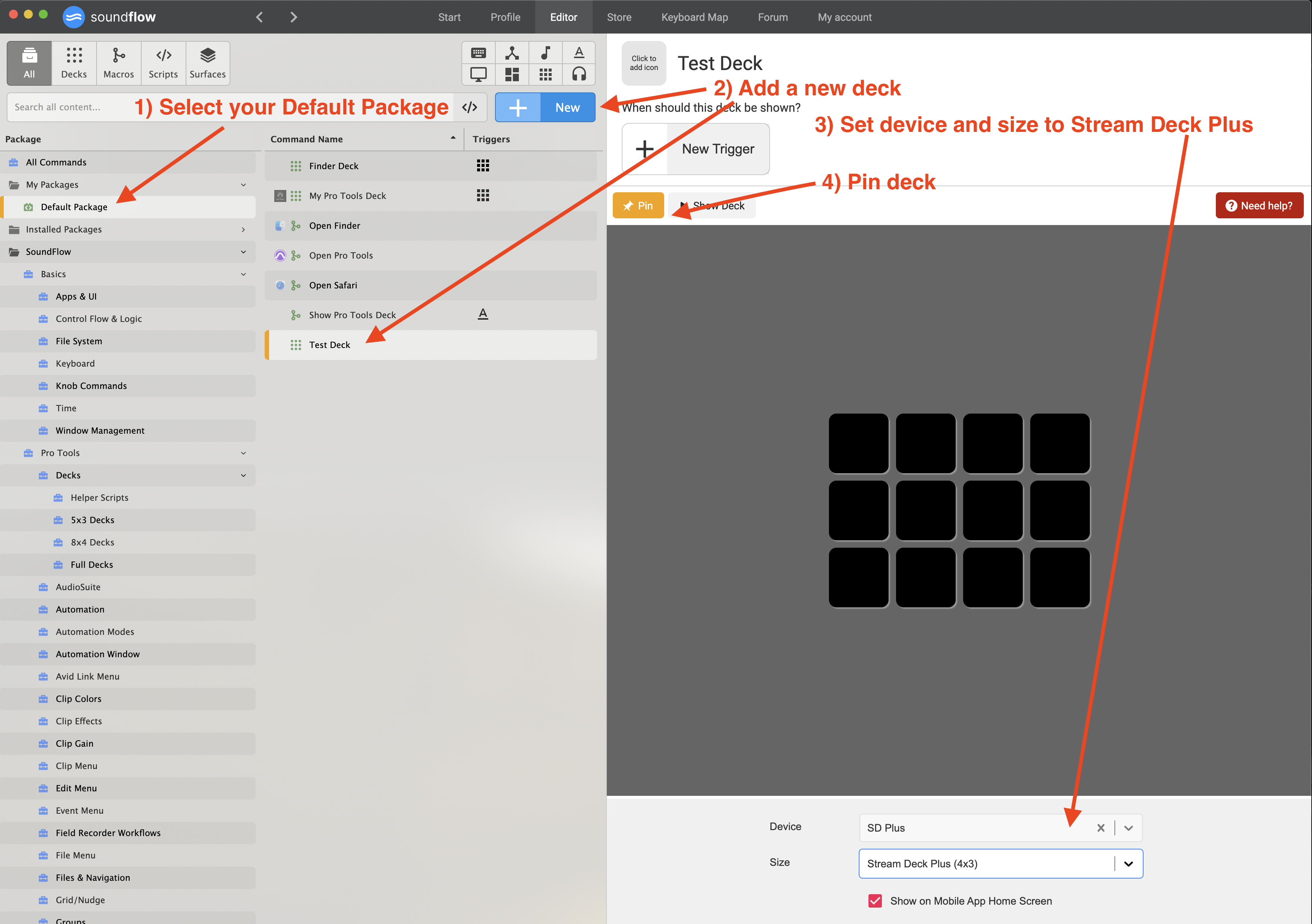Collapse the SoundFlow folder chevron

coord(243,251)
